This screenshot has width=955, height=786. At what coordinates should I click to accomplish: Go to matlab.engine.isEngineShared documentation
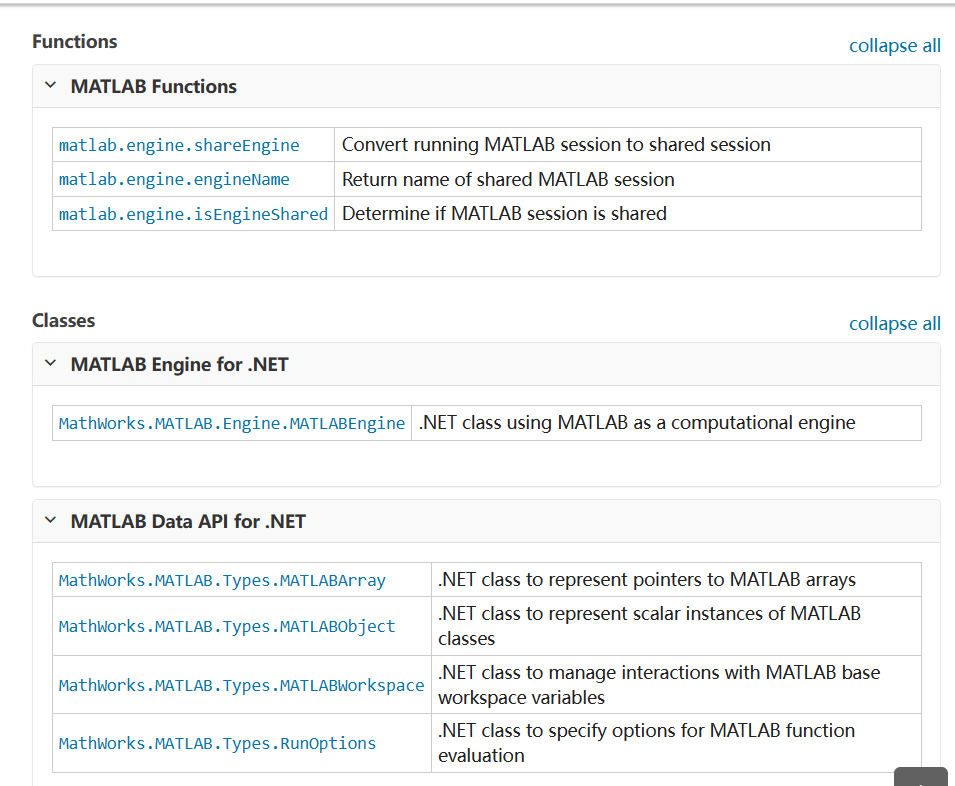(193, 214)
